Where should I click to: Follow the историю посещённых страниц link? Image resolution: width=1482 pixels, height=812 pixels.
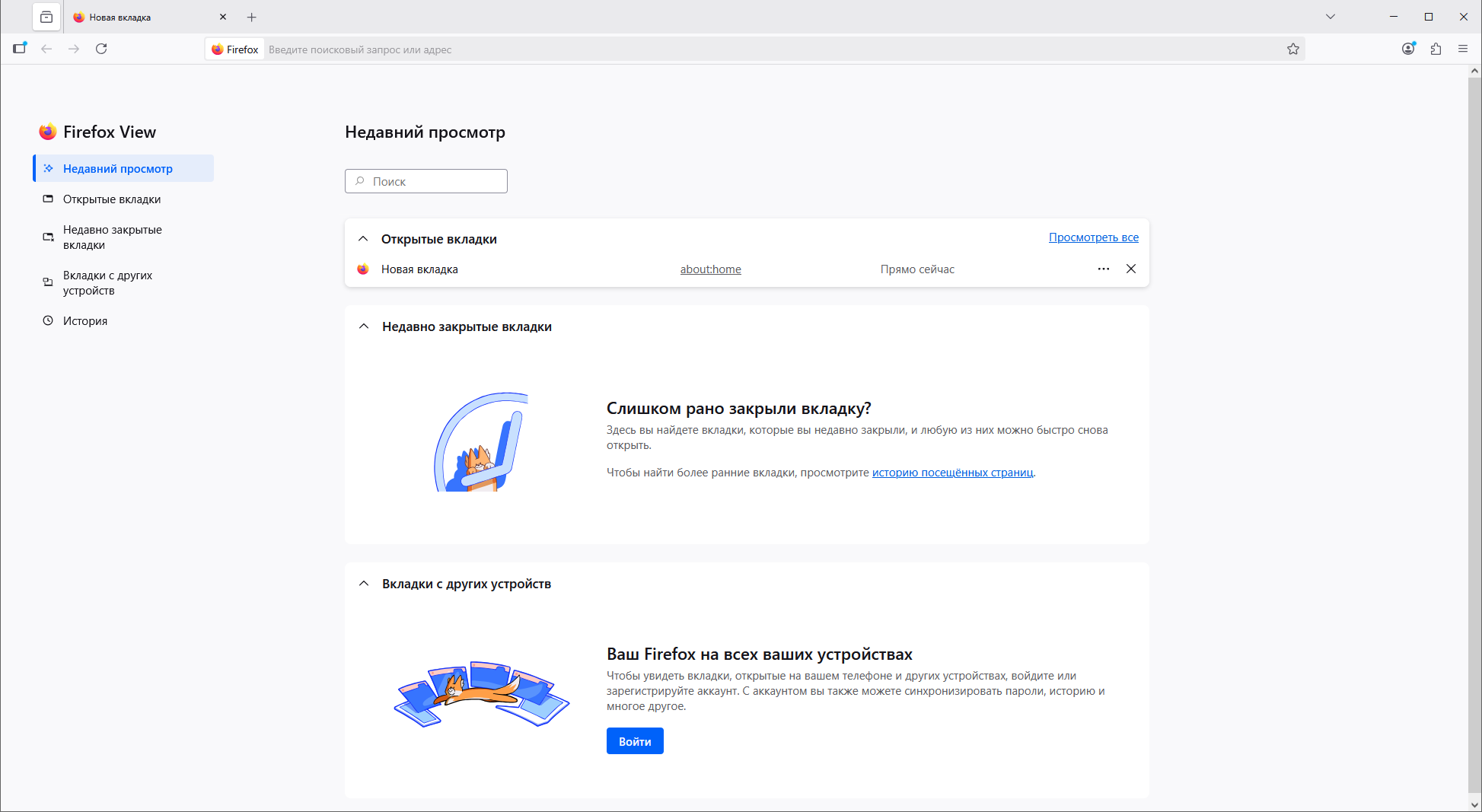point(952,473)
